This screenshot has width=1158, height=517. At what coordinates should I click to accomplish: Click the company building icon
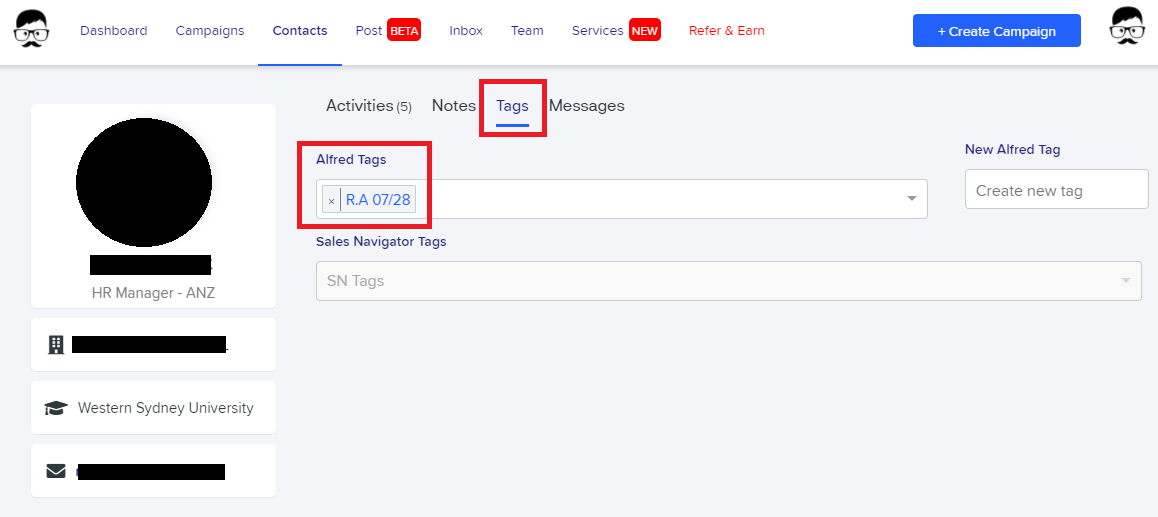[x=55, y=344]
